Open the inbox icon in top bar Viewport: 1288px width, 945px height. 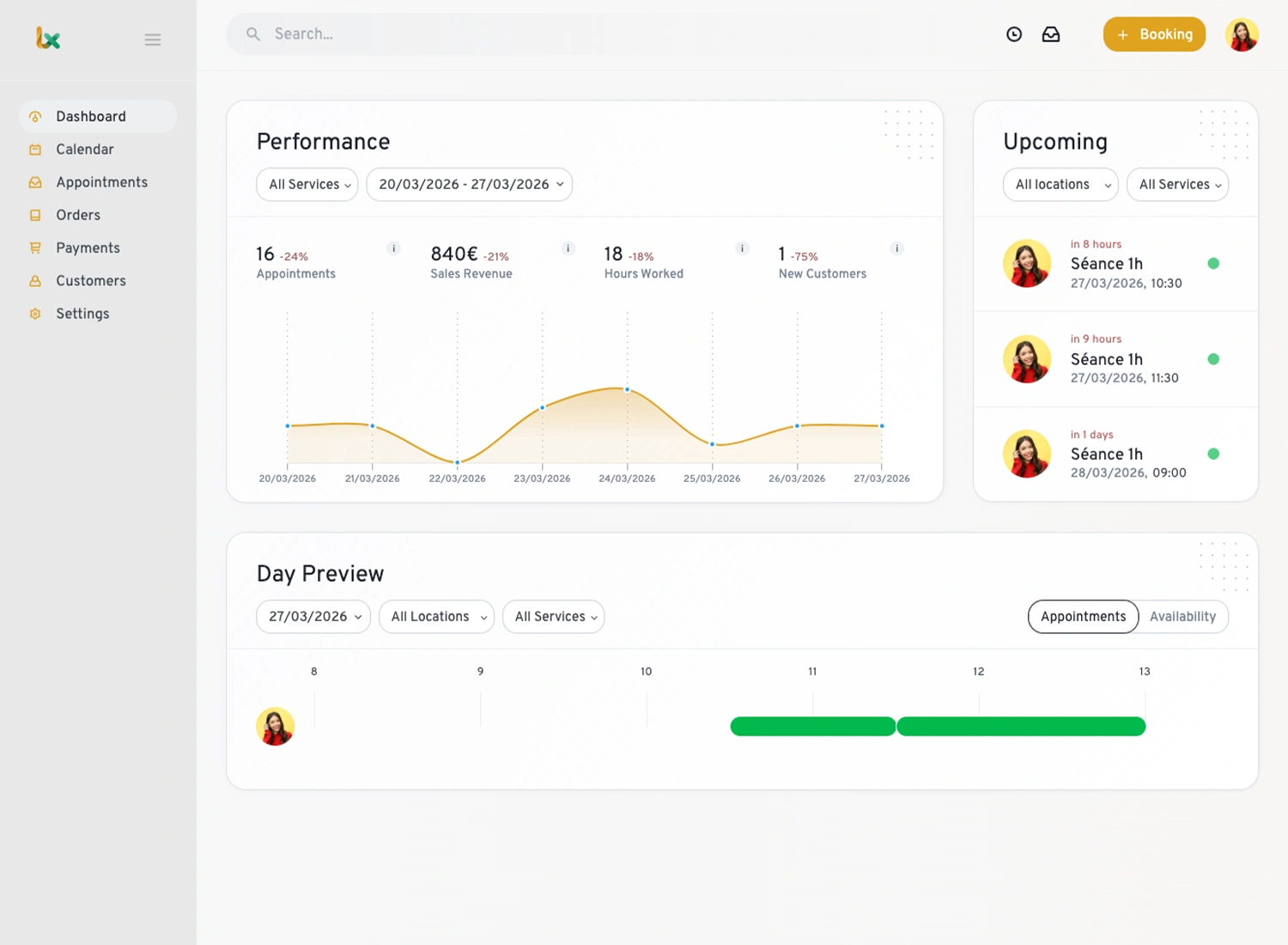pyautogui.click(x=1051, y=34)
